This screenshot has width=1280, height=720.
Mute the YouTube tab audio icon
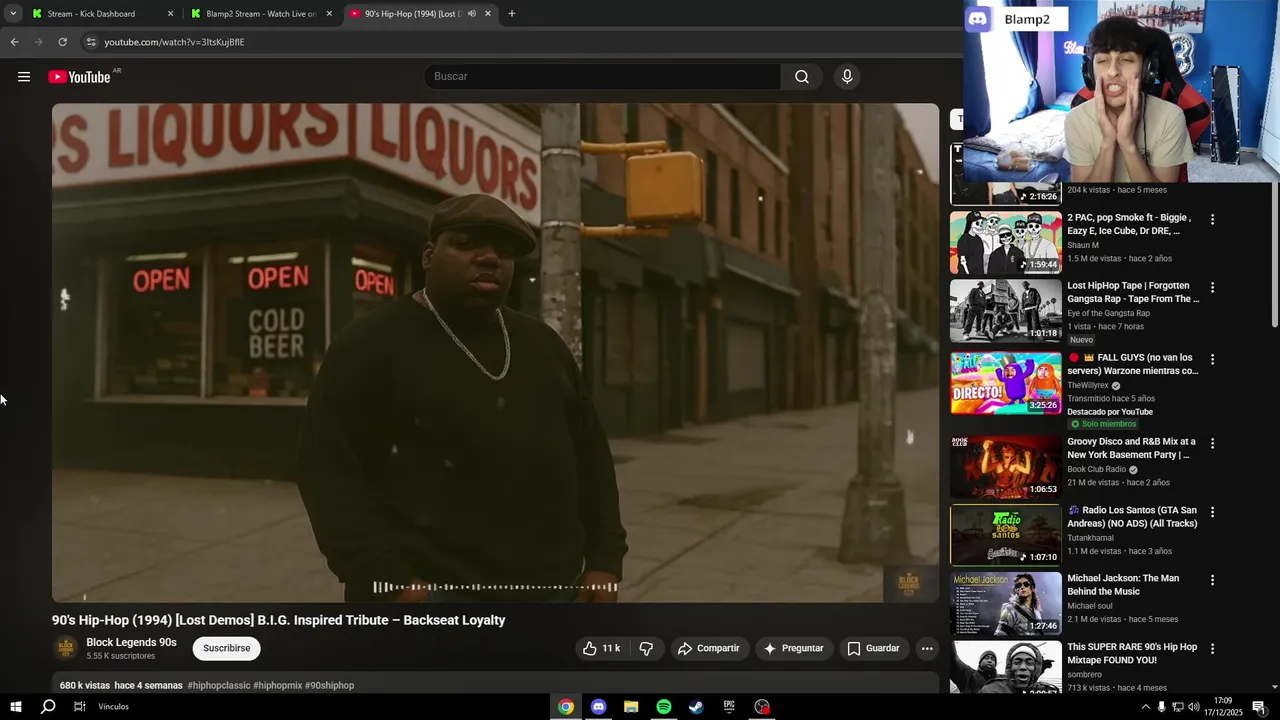472,14
